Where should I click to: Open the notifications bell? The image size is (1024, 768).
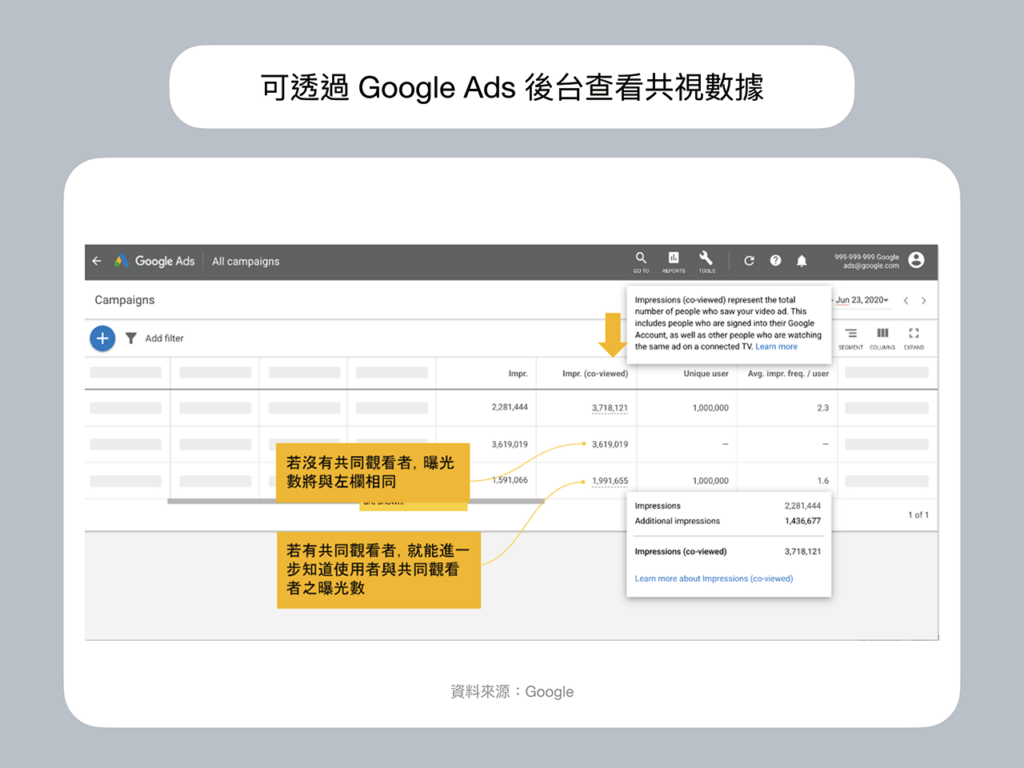pos(801,261)
